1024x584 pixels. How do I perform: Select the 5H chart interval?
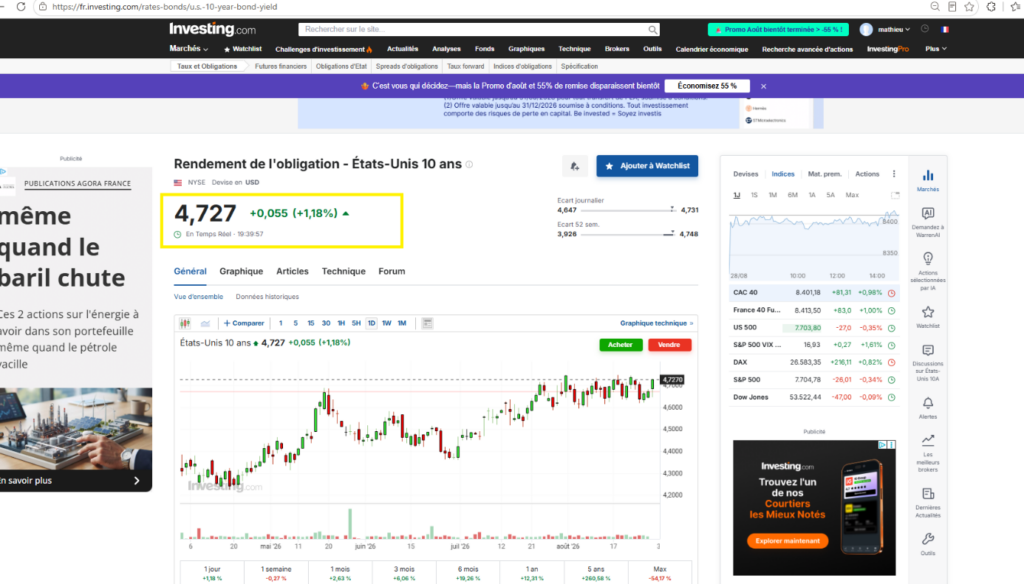coord(356,323)
